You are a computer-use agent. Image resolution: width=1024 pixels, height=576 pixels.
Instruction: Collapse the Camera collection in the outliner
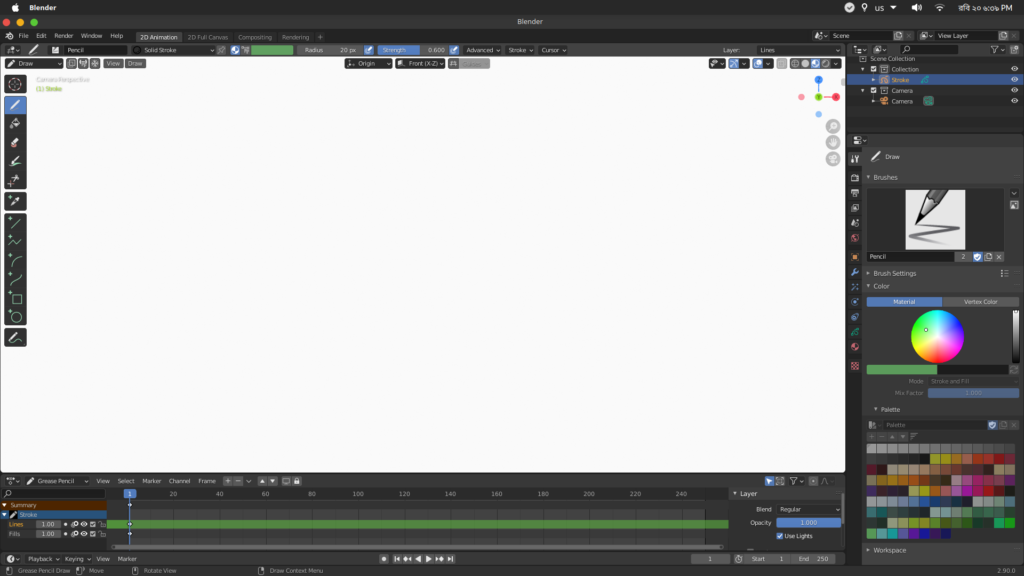[x=861, y=91]
